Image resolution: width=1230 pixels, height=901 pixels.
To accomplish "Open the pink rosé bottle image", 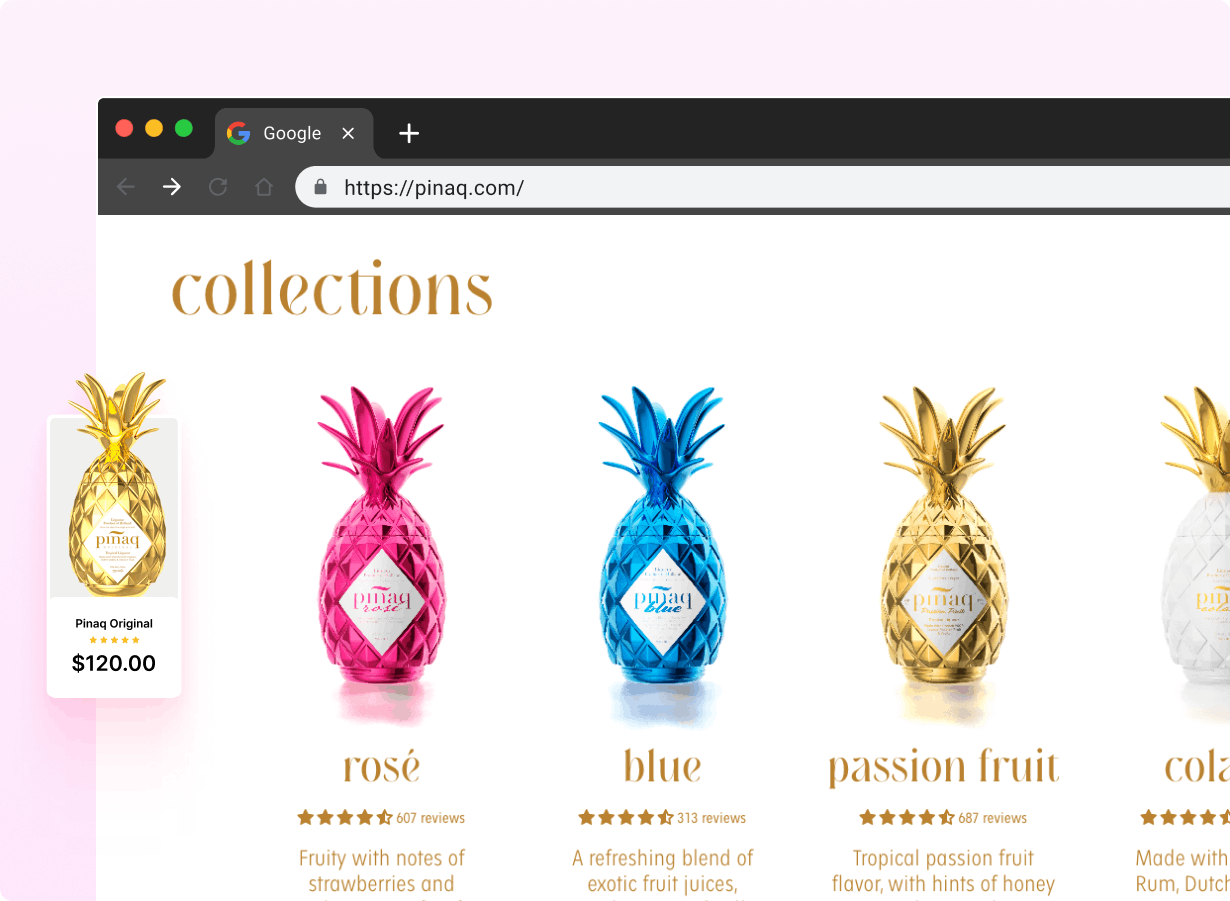I will 381,553.
